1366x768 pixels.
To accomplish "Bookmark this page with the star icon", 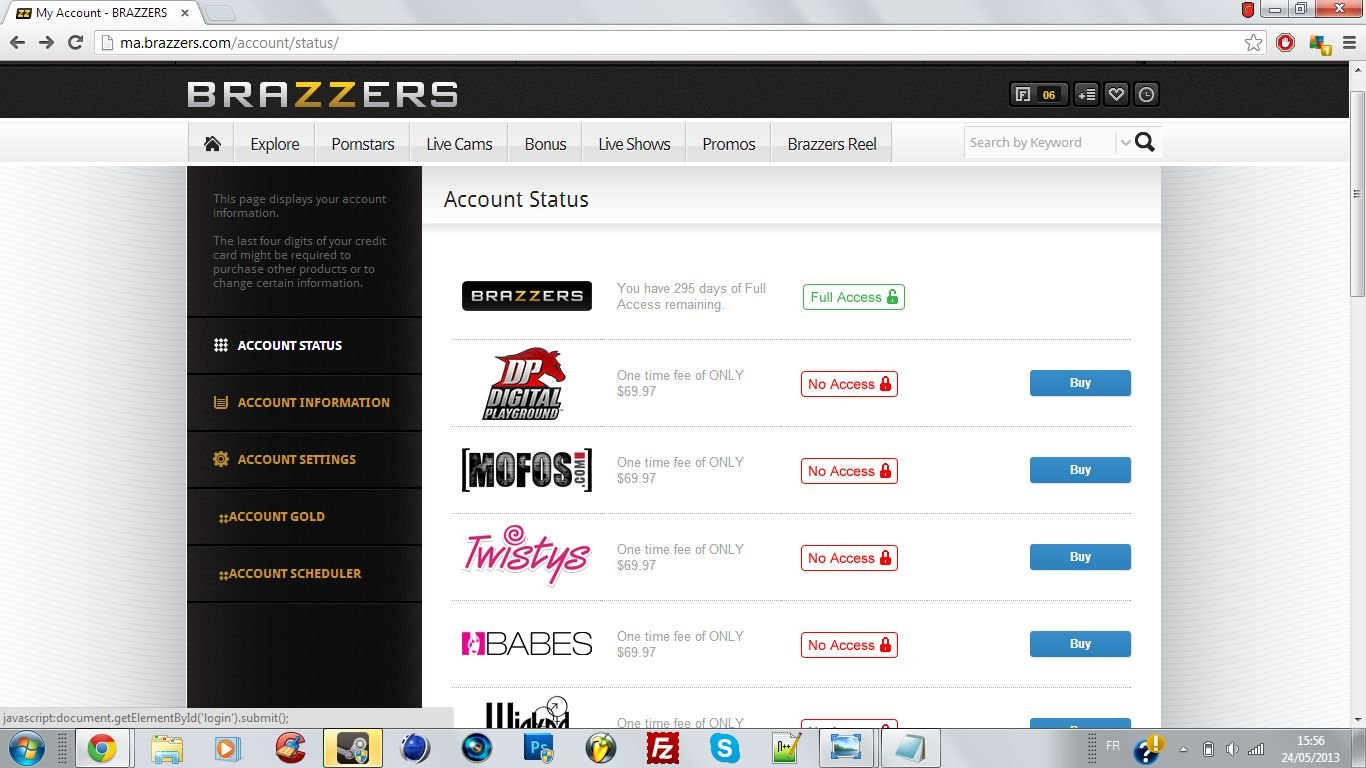I will (1253, 43).
